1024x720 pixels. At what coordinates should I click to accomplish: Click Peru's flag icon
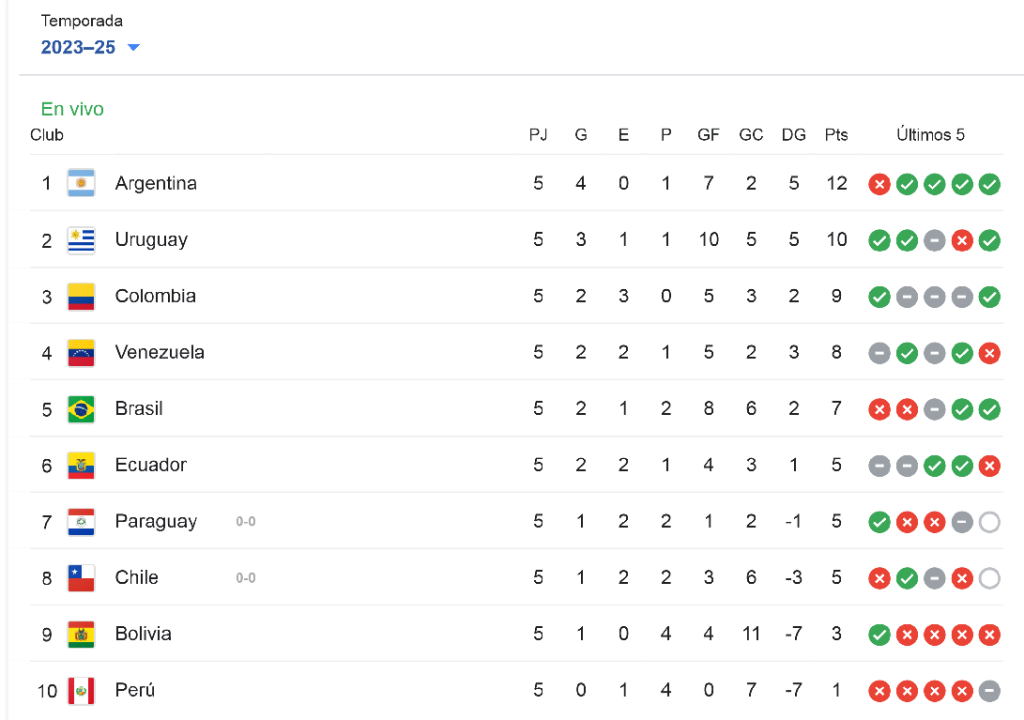click(81, 690)
